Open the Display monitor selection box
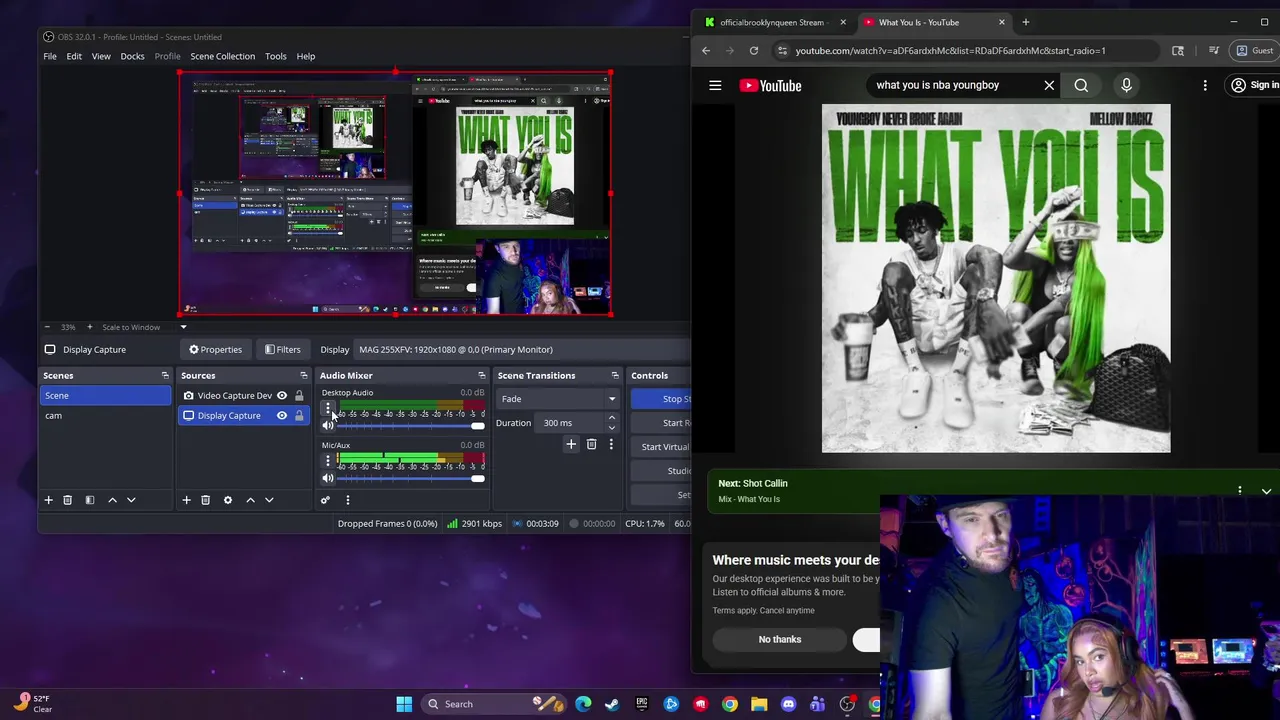The image size is (1280, 720). [523, 349]
